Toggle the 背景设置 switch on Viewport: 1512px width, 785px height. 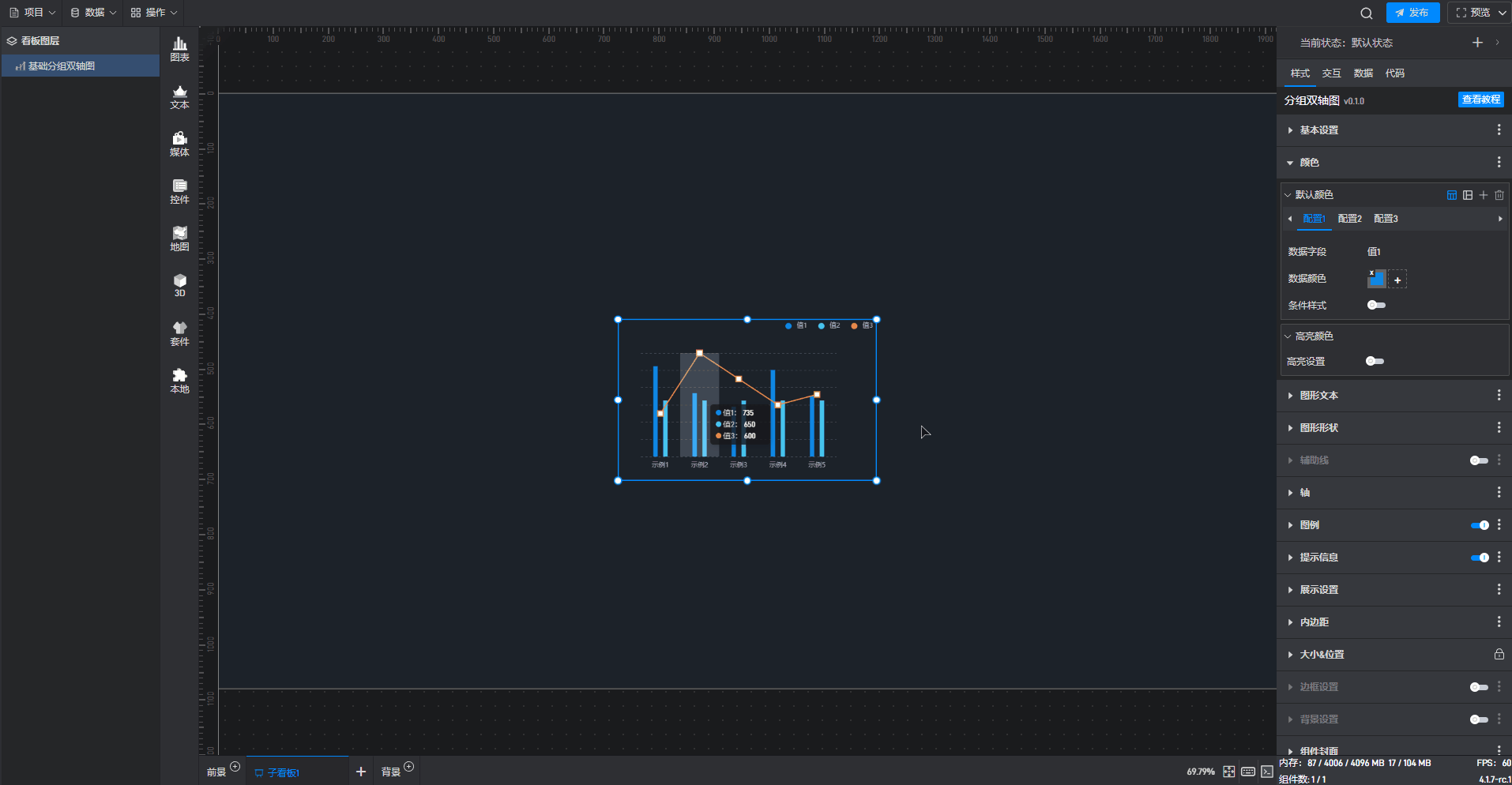click(x=1479, y=719)
